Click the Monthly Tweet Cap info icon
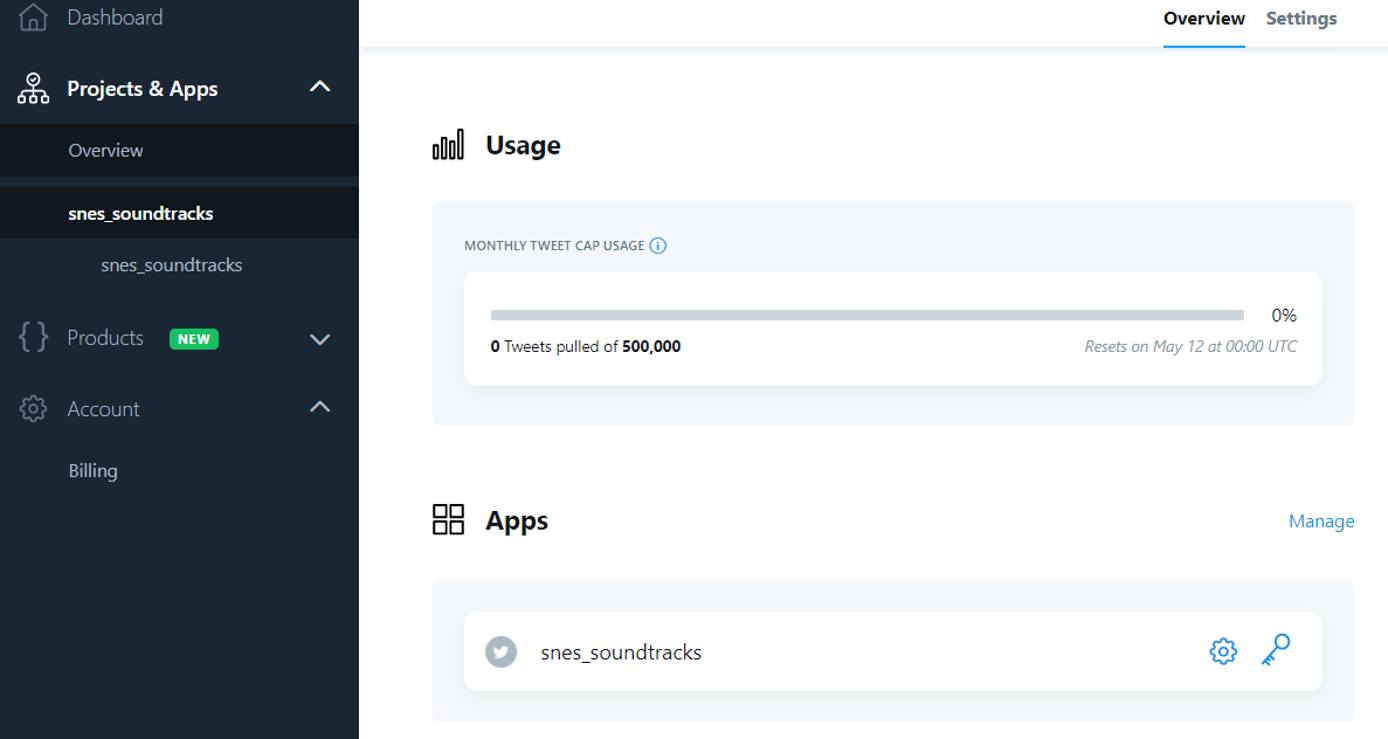This screenshot has height=739, width=1388. [658, 245]
